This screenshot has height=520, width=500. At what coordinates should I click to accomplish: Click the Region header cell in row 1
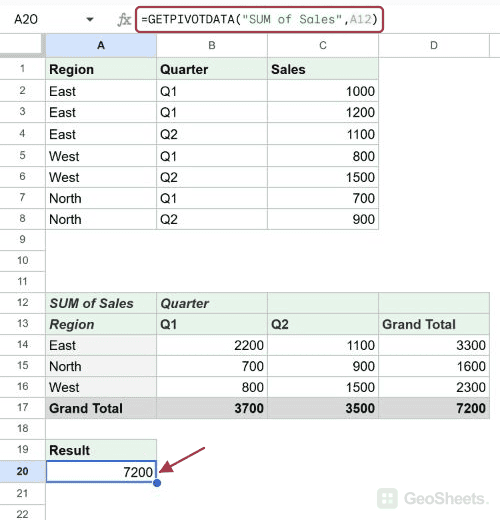click(x=101, y=69)
